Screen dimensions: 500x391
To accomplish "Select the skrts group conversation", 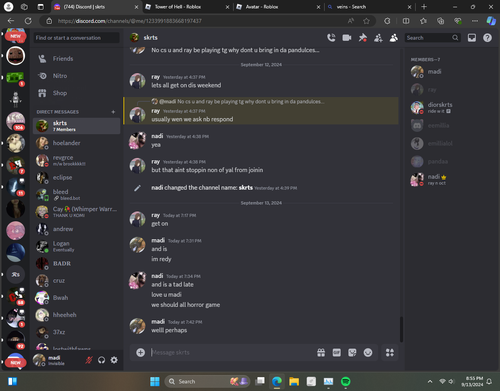I will (x=77, y=126).
